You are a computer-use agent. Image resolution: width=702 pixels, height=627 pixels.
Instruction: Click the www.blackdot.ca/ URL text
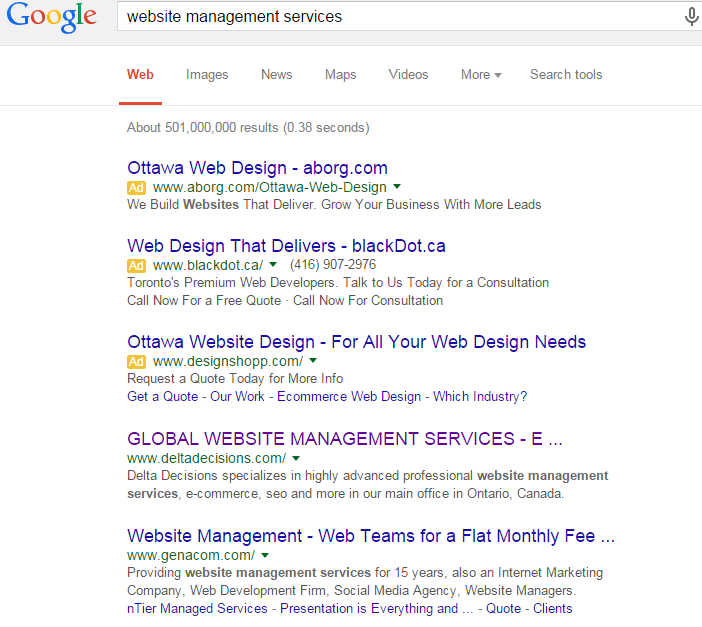(208, 265)
